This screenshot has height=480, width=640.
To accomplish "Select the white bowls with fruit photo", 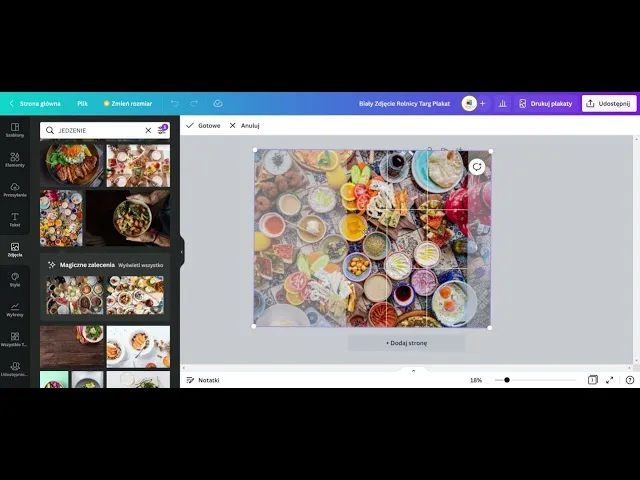I will 138,347.
